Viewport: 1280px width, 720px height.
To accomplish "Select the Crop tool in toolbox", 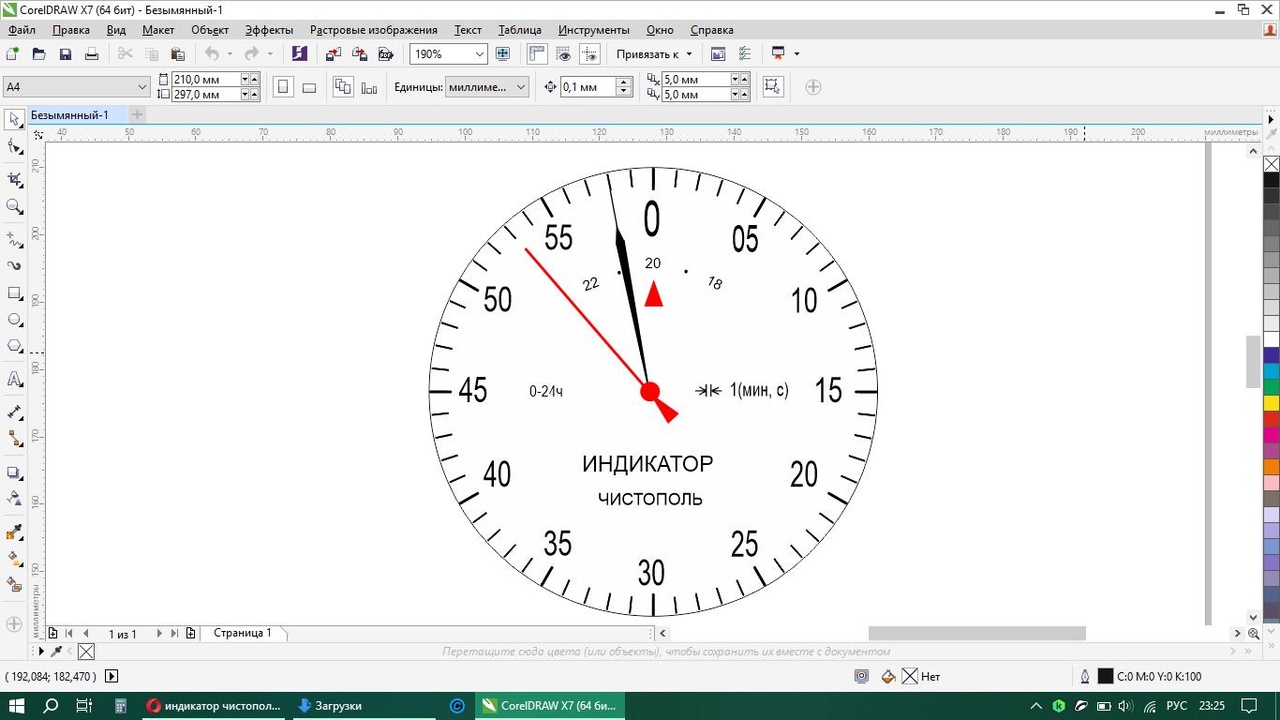I will click(x=15, y=180).
